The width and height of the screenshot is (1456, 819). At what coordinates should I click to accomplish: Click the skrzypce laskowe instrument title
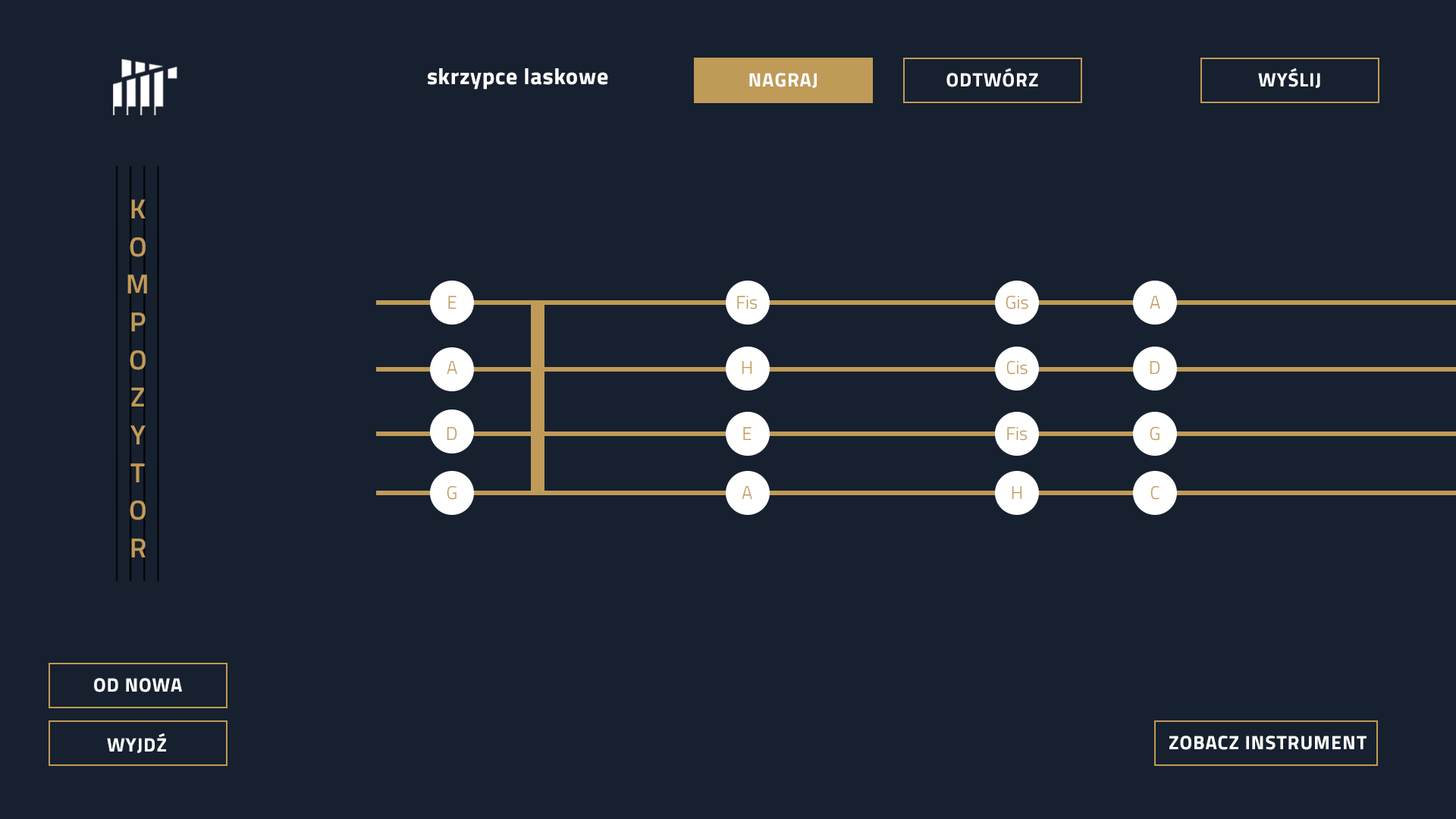click(x=517, y=77)
